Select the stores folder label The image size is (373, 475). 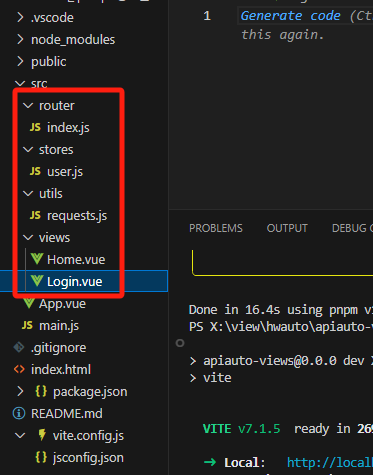pyautogui.click(x=56, y=149)
